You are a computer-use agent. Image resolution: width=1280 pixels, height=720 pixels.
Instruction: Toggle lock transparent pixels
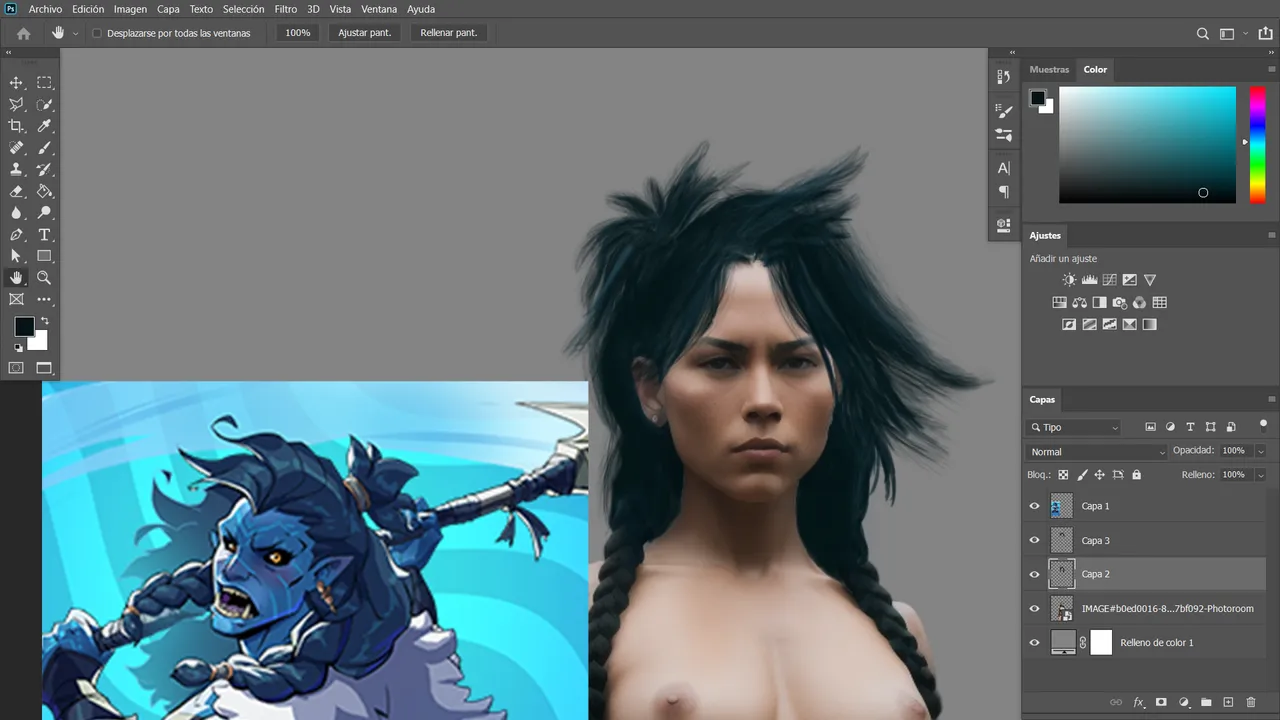point(1063,475)
